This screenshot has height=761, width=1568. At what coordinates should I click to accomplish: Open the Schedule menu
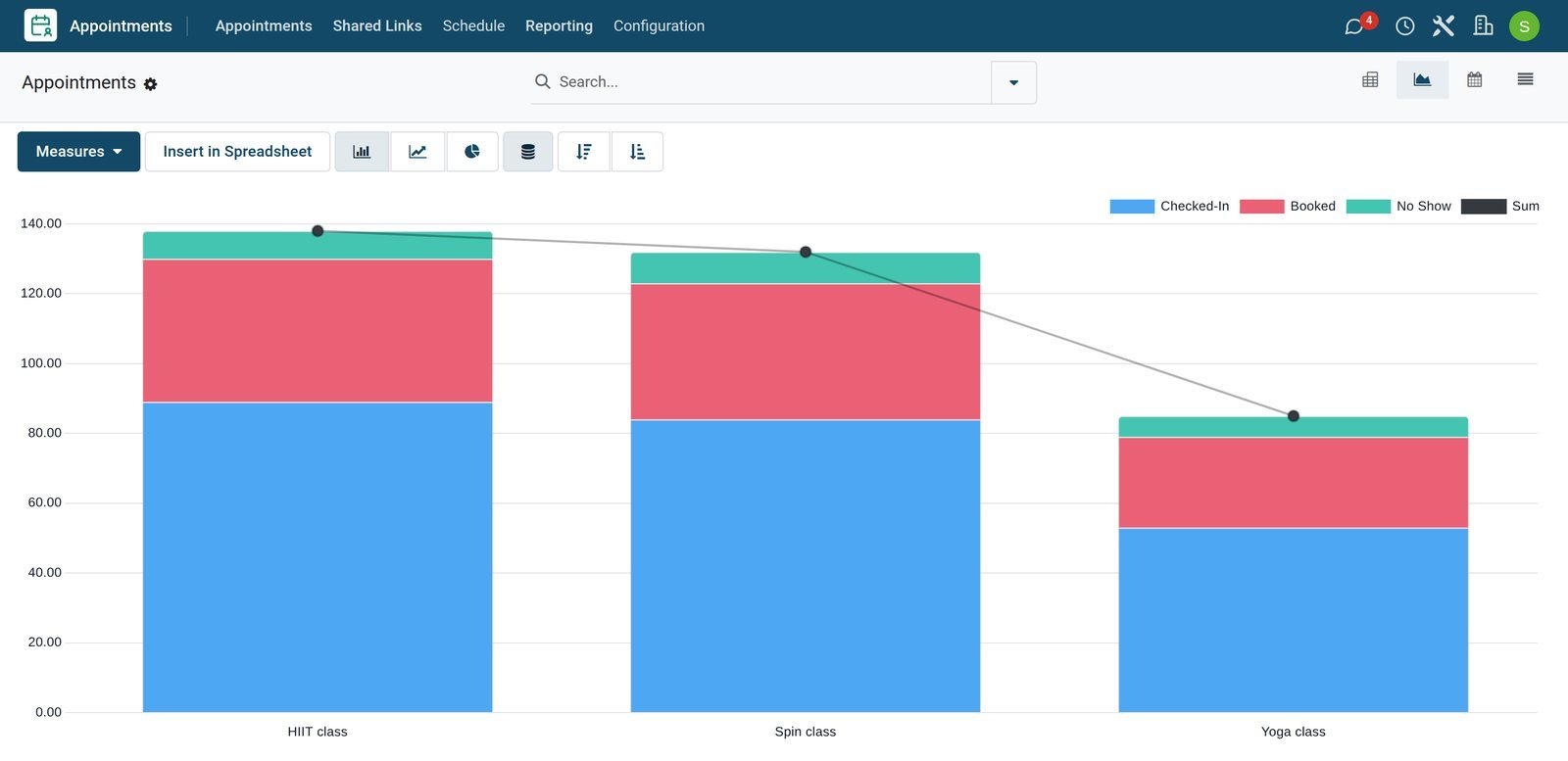click(x=473, y=25)
